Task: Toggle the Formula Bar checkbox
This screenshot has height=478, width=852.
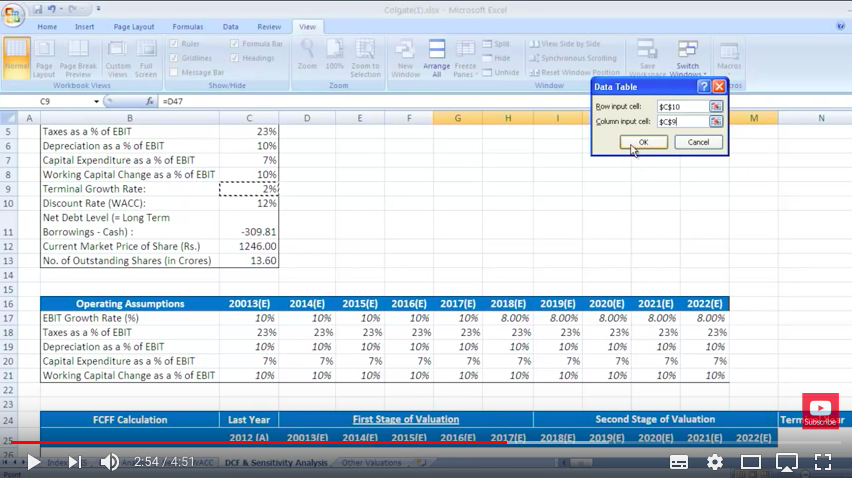Action: (235, 44)
